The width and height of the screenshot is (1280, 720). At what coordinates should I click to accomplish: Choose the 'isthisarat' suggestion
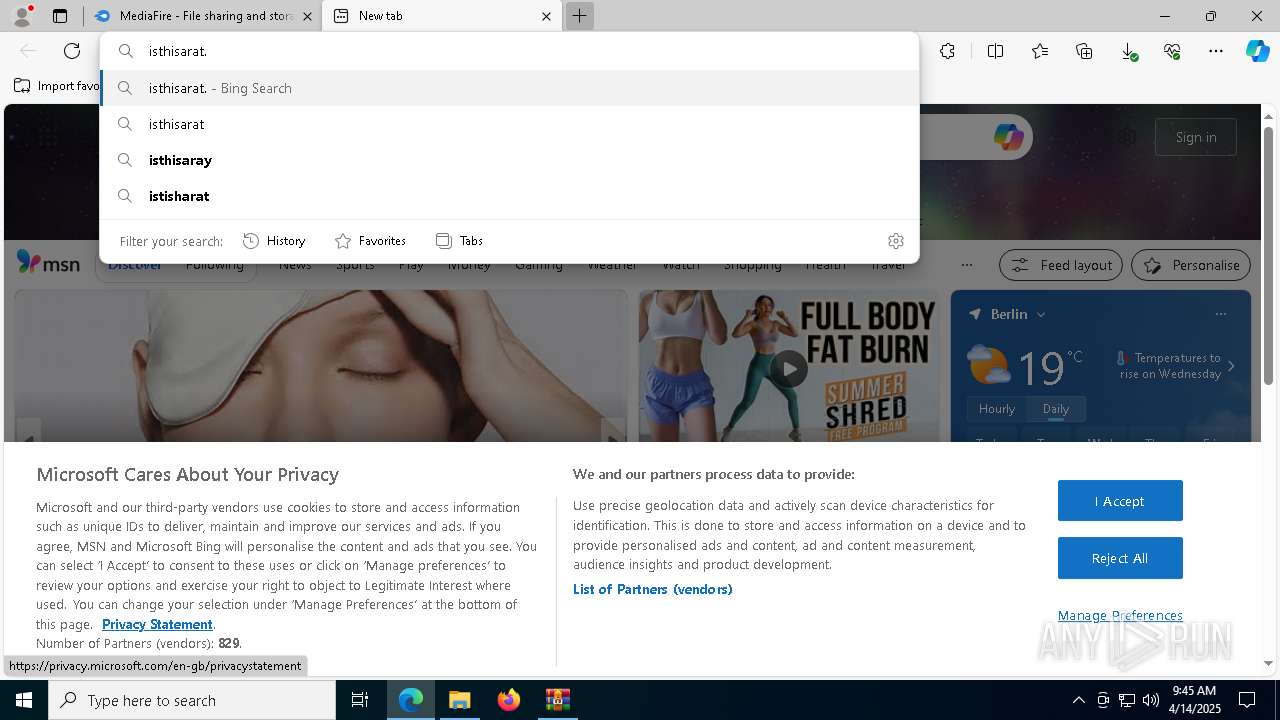[x=510, y=124]
